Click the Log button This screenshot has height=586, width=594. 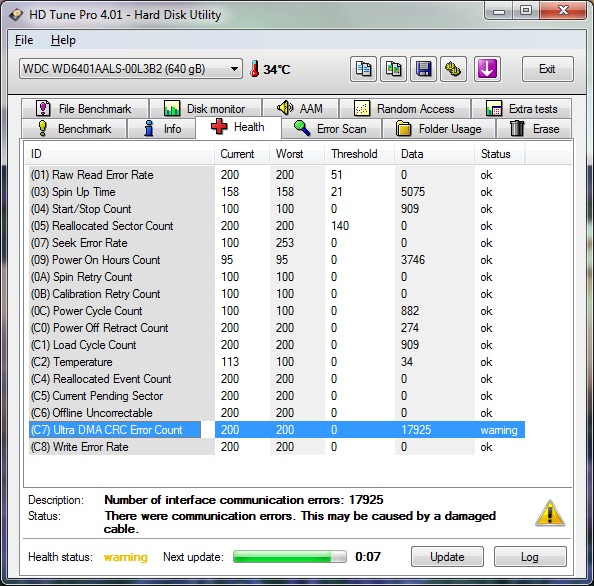(530, 556)
